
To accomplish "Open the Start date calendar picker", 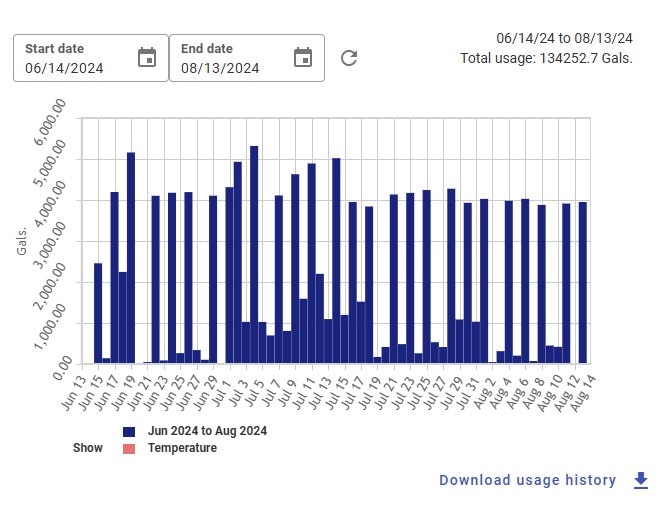I will click(x=147, y=58).
